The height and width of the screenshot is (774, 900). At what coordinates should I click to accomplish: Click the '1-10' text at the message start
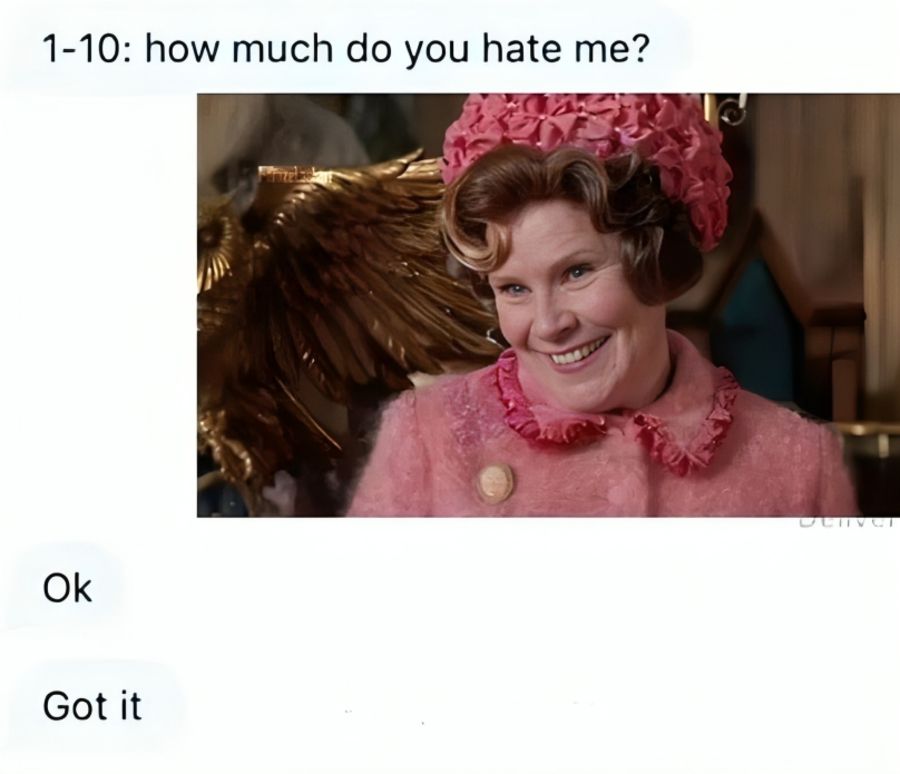point(82,49)
